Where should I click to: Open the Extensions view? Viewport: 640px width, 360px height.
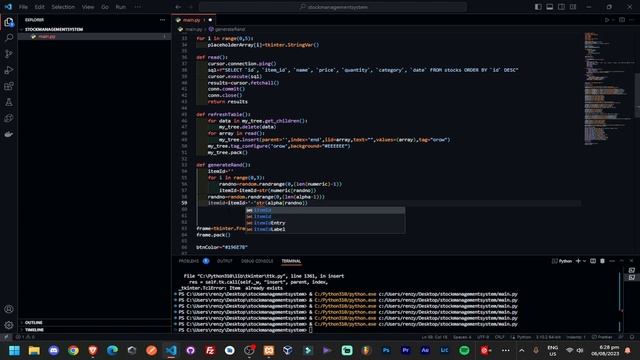tap(9, 86)
